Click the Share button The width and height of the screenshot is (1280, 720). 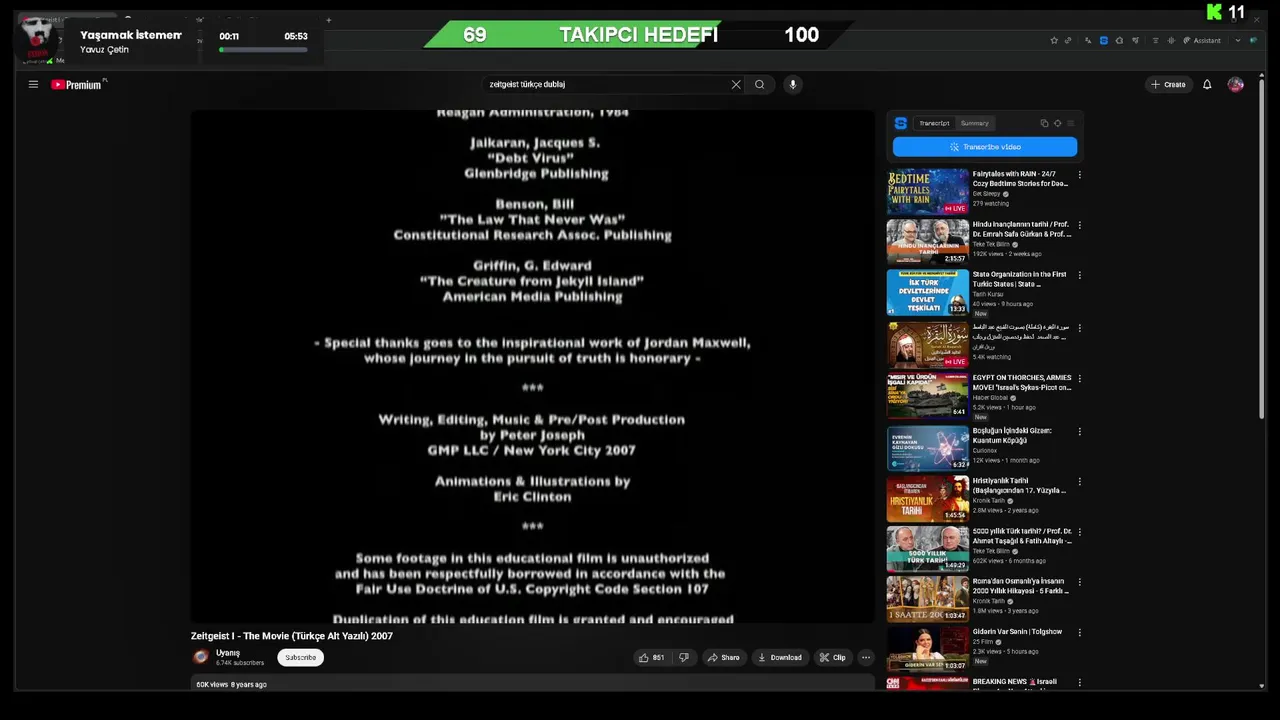[x=723, y=658]
